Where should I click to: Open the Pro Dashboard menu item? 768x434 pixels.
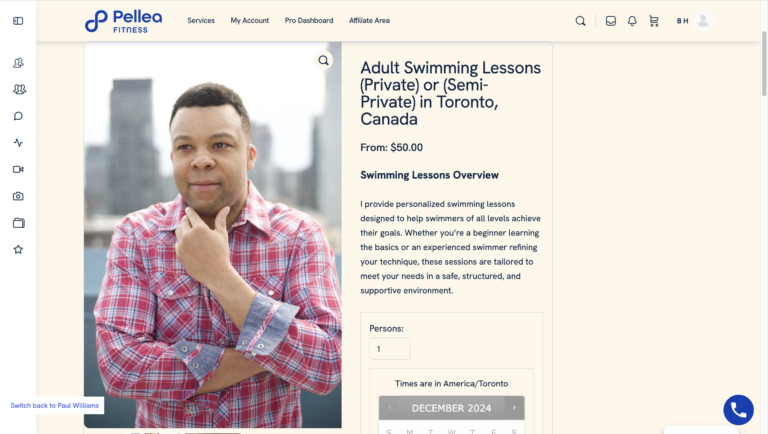(309, 21)
